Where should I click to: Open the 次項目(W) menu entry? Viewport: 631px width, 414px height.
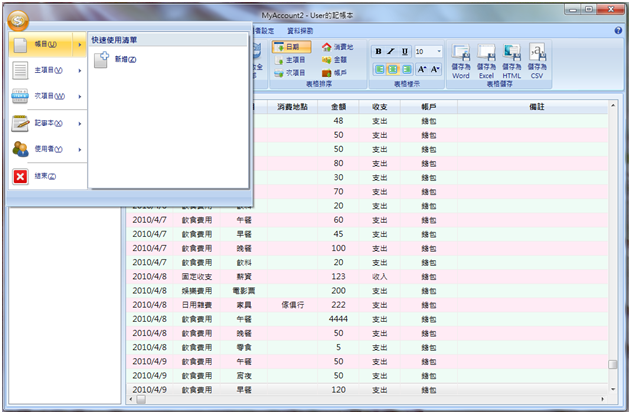(x=47, y=96)
